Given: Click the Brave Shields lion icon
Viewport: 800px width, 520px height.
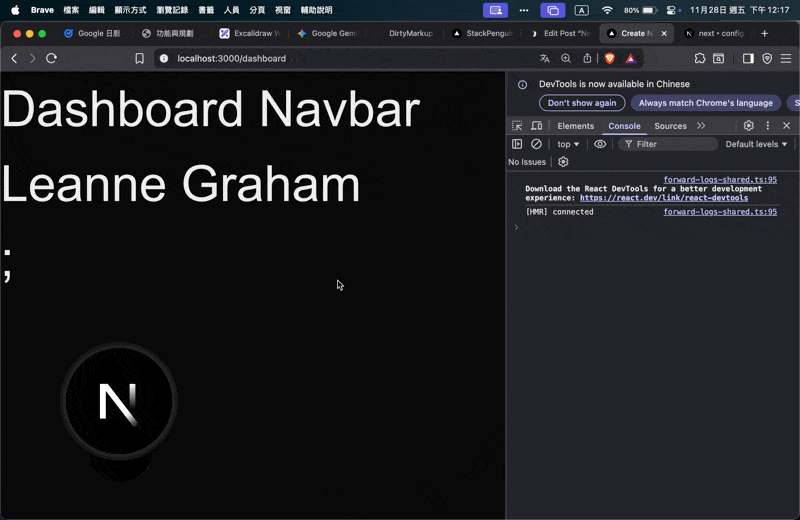Looking at the screenshot, I should pos(609,58).
